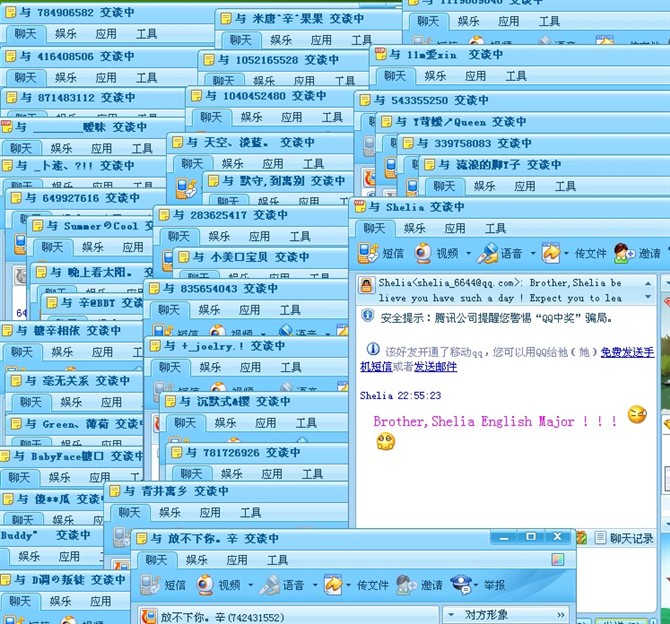The image size is (670, 624).
Task: Open 娱乐 tab in 沉默式&樱 window
Action: 225,423
